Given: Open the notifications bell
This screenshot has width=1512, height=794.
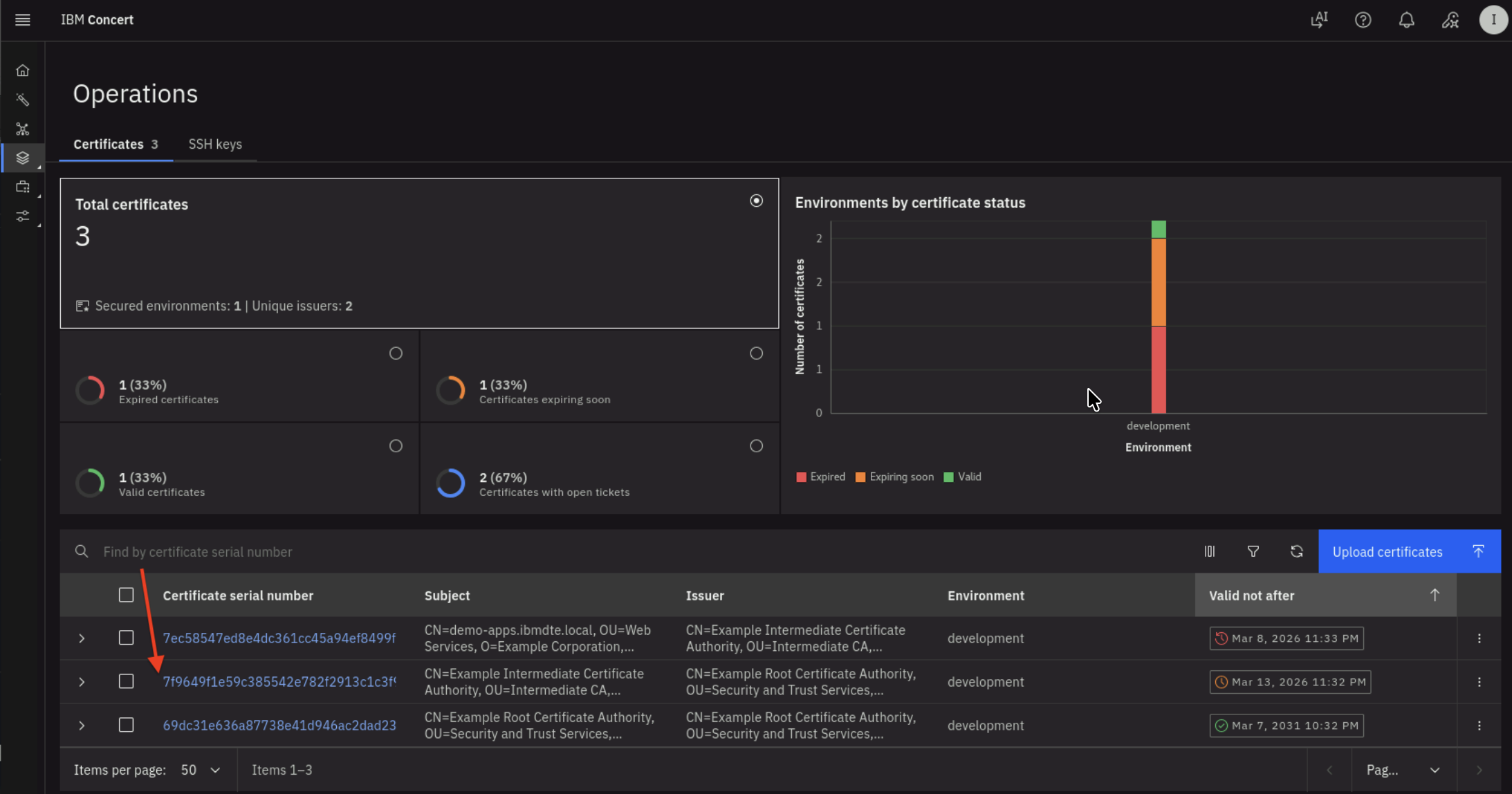Looking at the screenshot, I should point(1406,20).
